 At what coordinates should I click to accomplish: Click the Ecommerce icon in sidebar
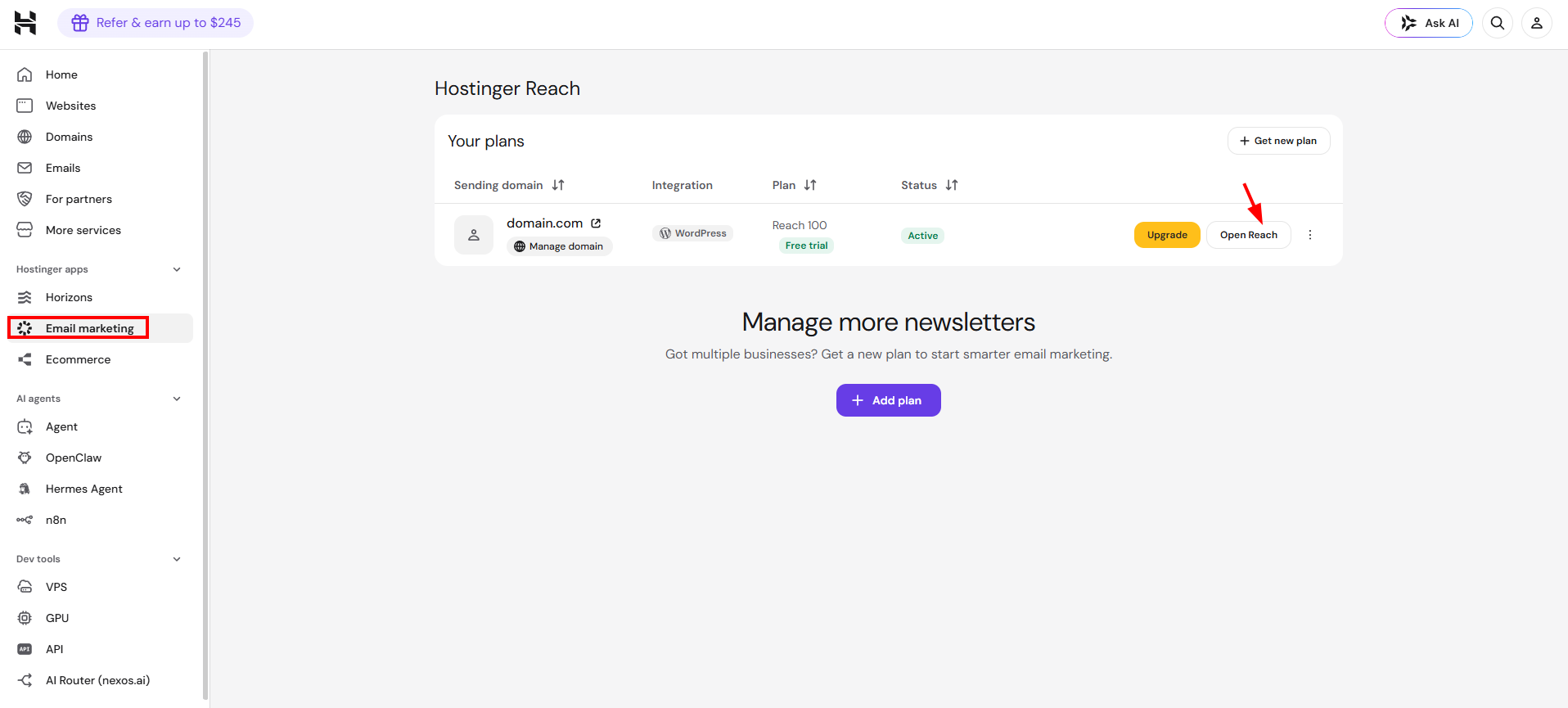point(25,359)
